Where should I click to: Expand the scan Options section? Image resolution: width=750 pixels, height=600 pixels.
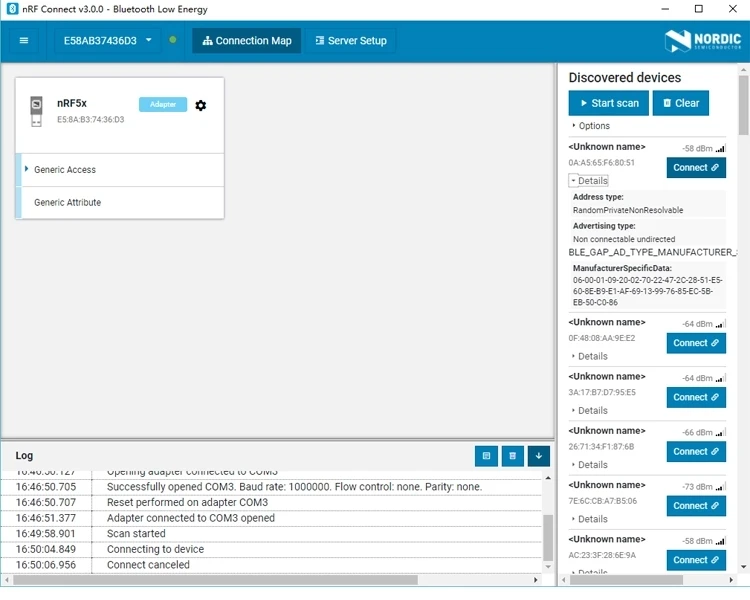pos(590,126)
